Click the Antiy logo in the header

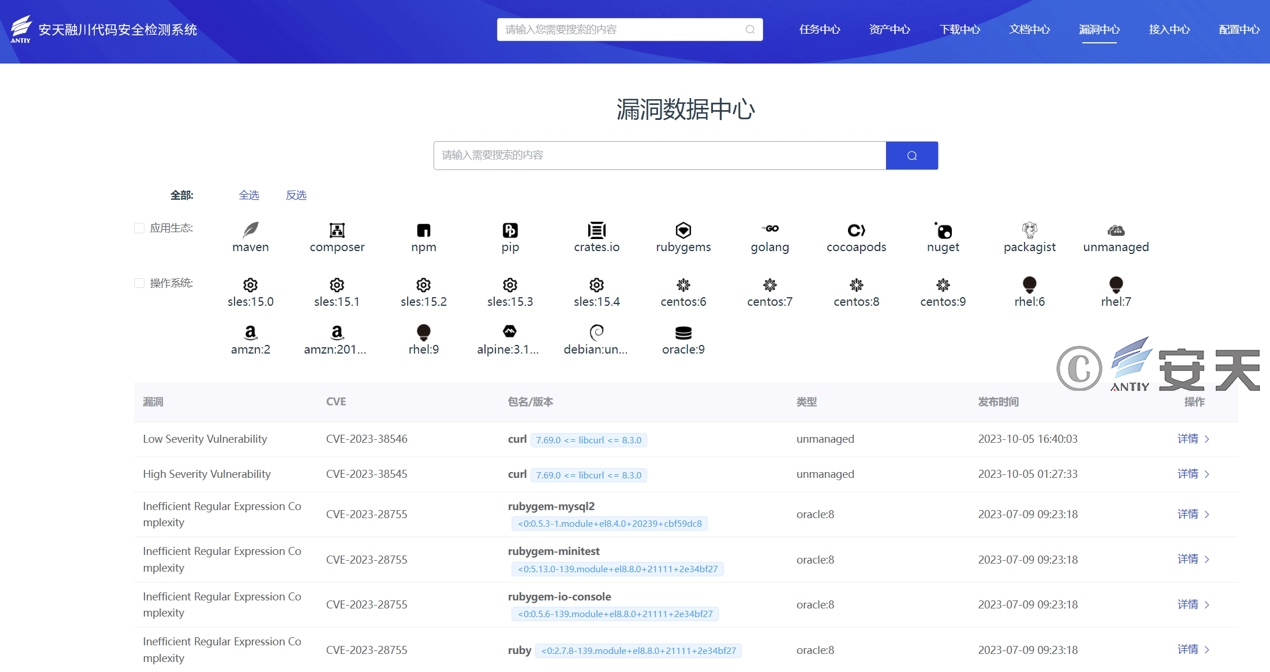click(x=21, y=28)
